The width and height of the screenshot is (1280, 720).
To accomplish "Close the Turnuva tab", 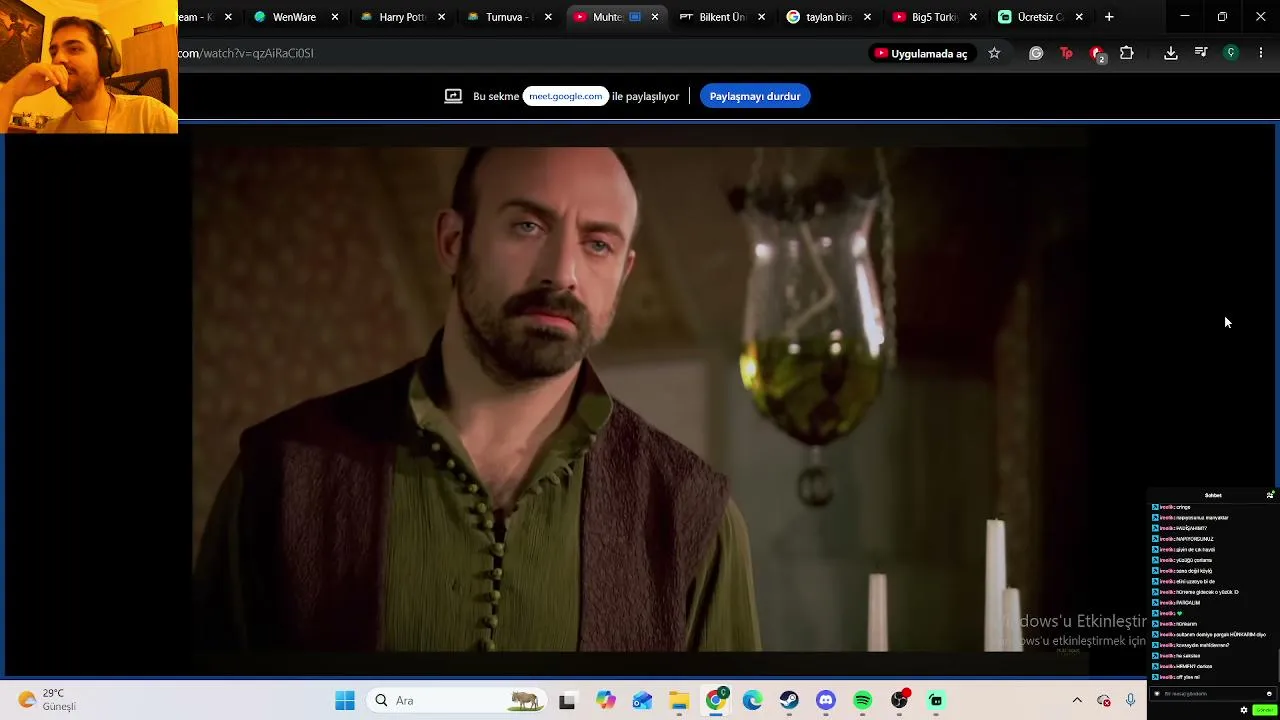I will coord(548,17).
